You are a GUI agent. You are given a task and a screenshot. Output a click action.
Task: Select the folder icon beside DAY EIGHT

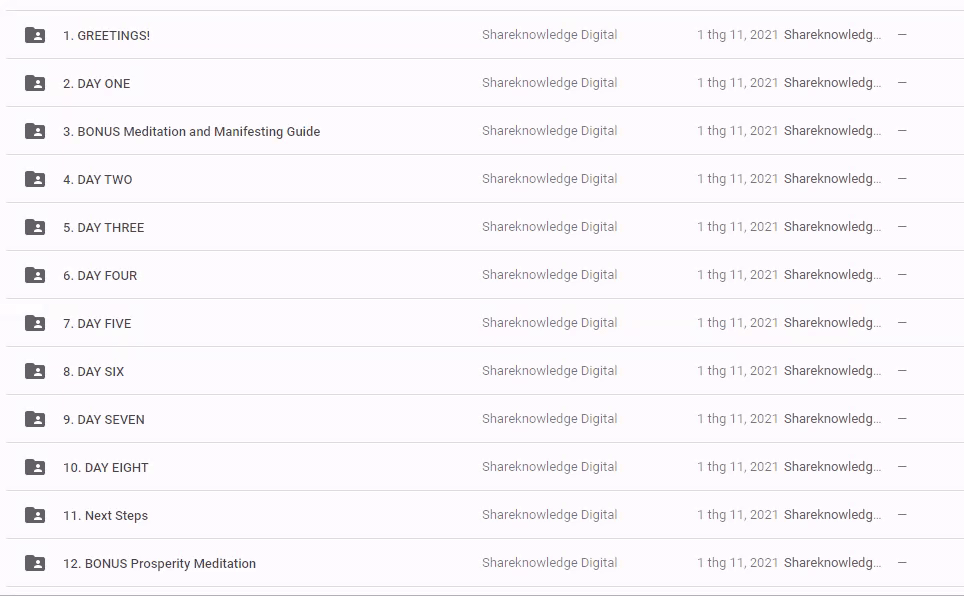tap(35, 467)
